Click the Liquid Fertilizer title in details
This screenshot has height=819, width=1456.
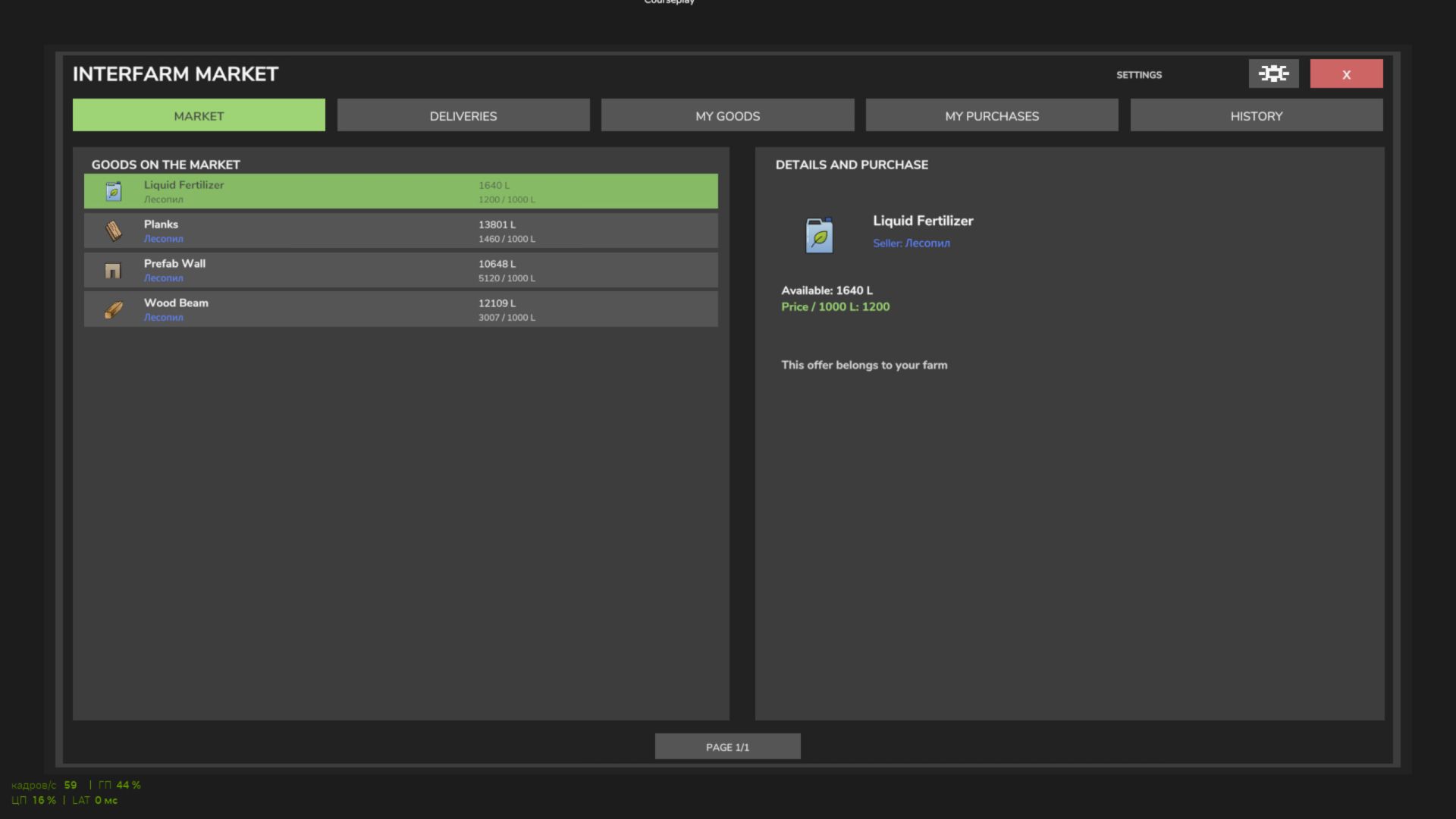click(923, 221)
